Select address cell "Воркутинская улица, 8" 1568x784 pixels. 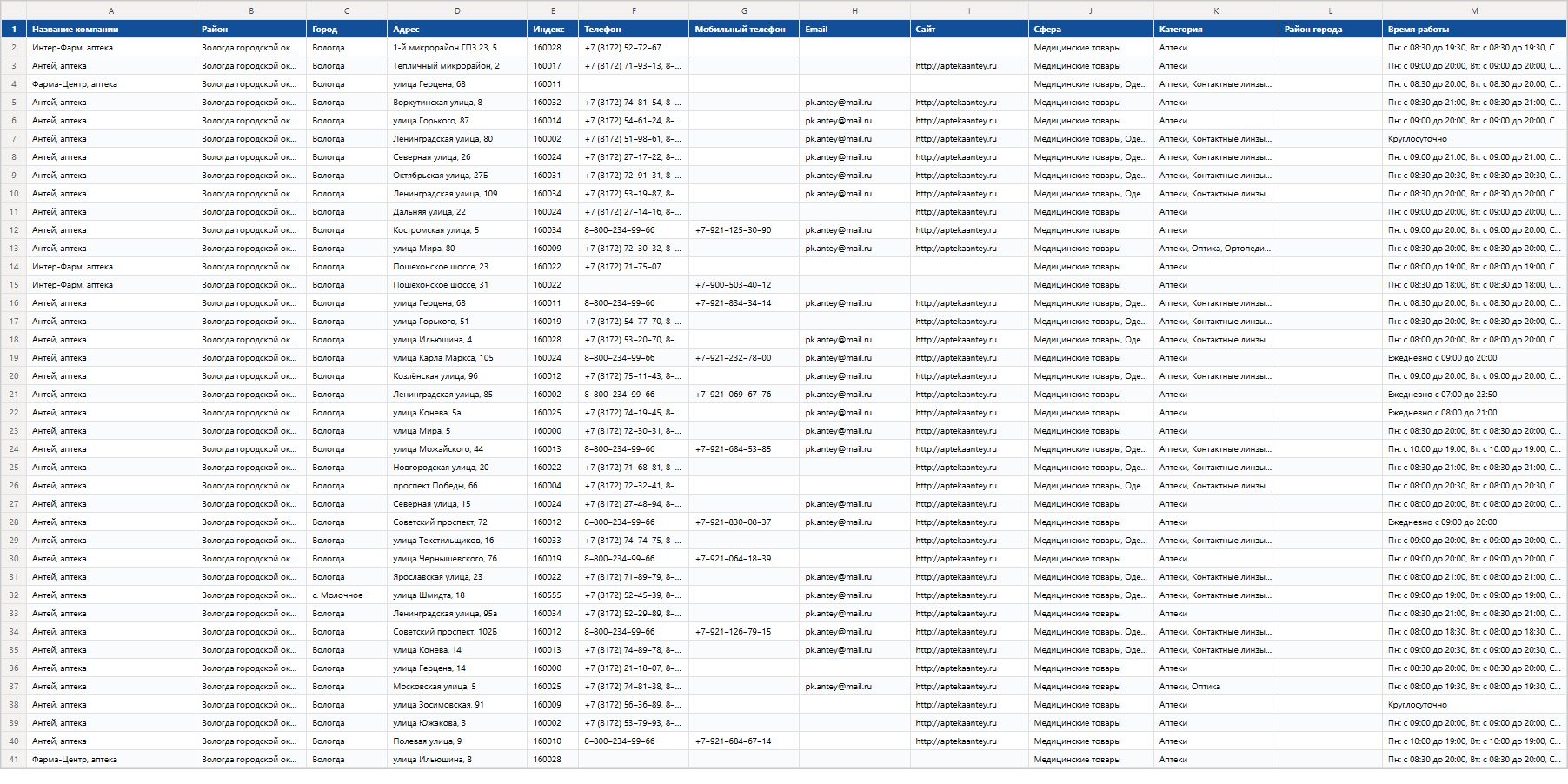pyautogui.click(x=457, y=103)
